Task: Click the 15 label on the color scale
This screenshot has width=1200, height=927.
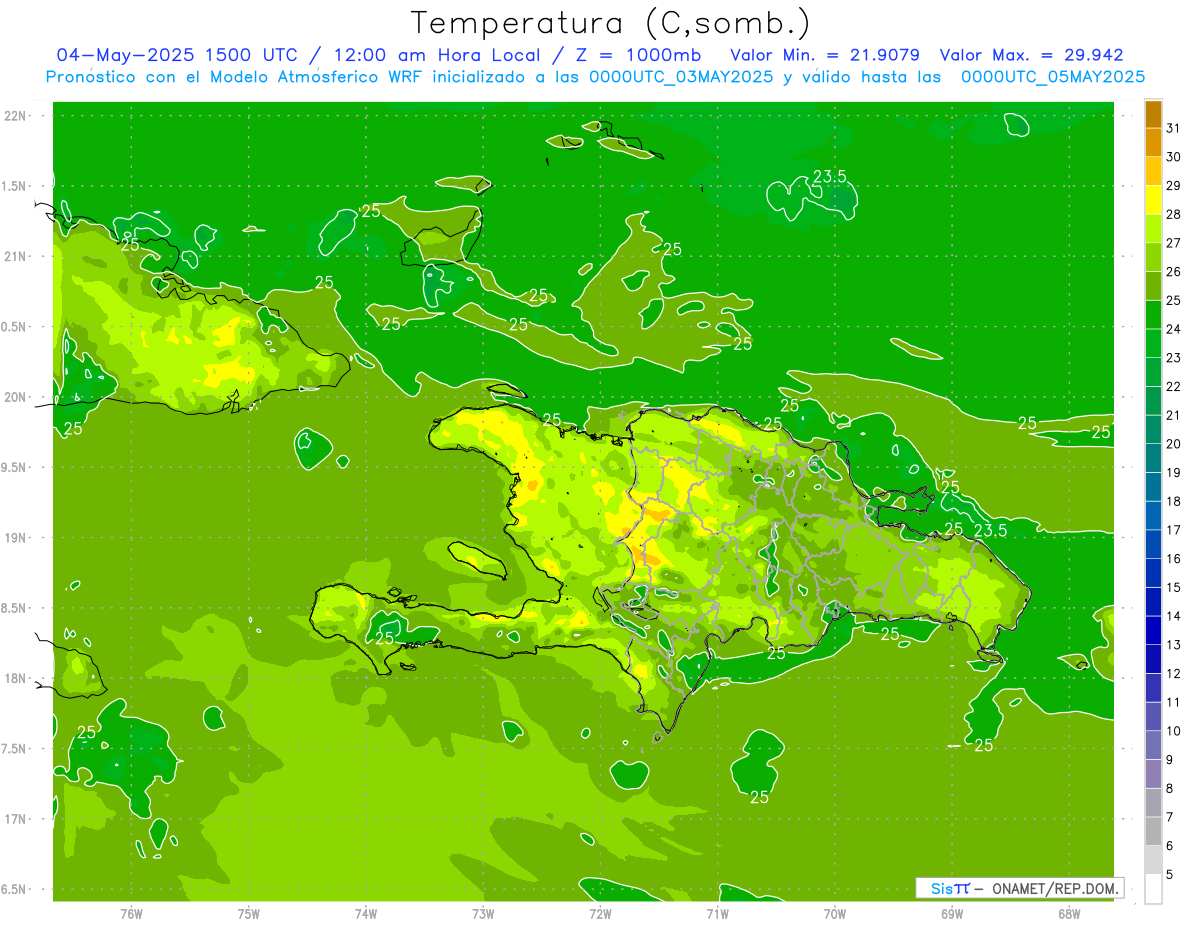Action: (x=1174, y=587)
